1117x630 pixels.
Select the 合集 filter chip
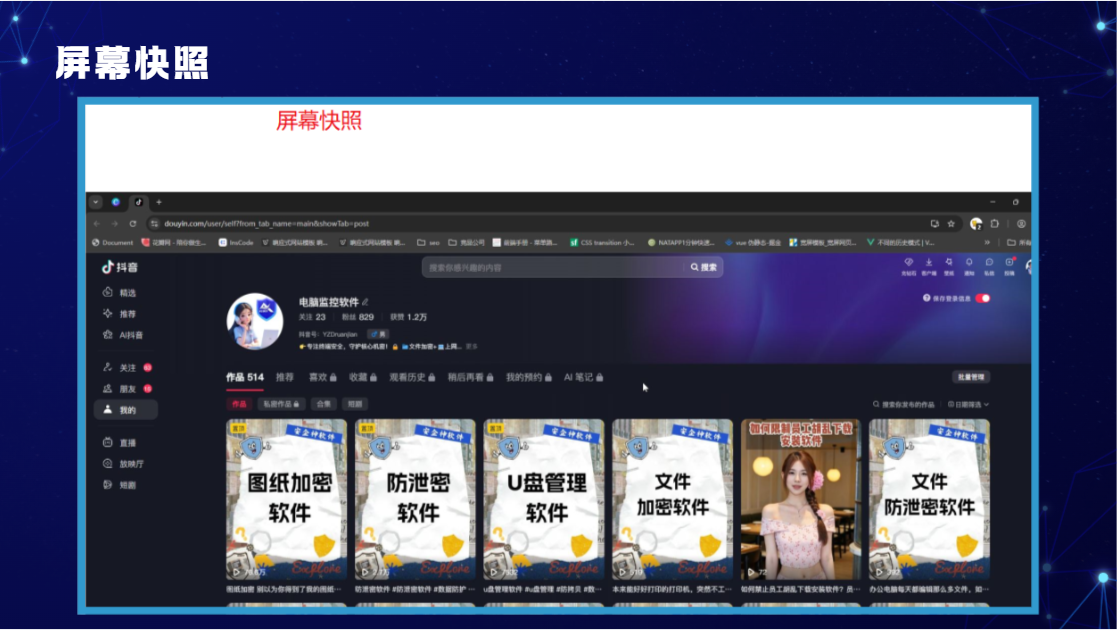(x=323, y=404)
